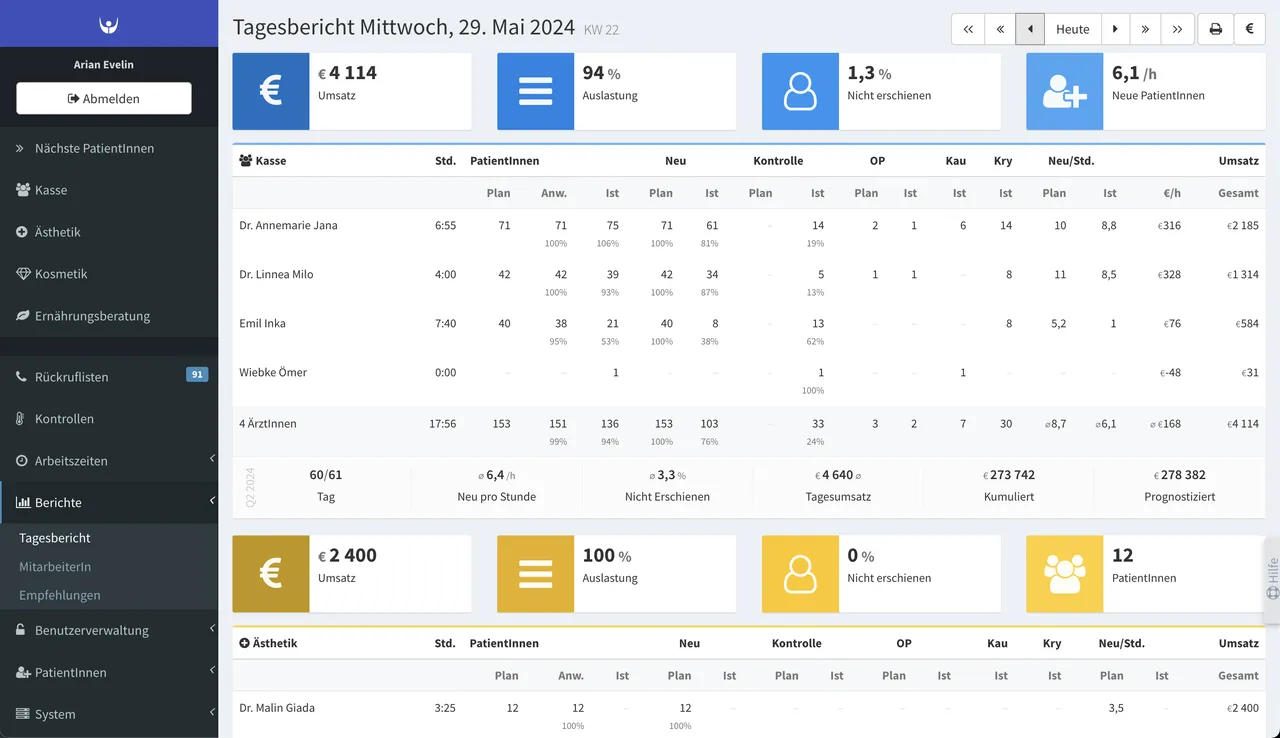Open the Kasse sidebar entry
Viewport: 1280px width, 738px height.
click(109, 190)
